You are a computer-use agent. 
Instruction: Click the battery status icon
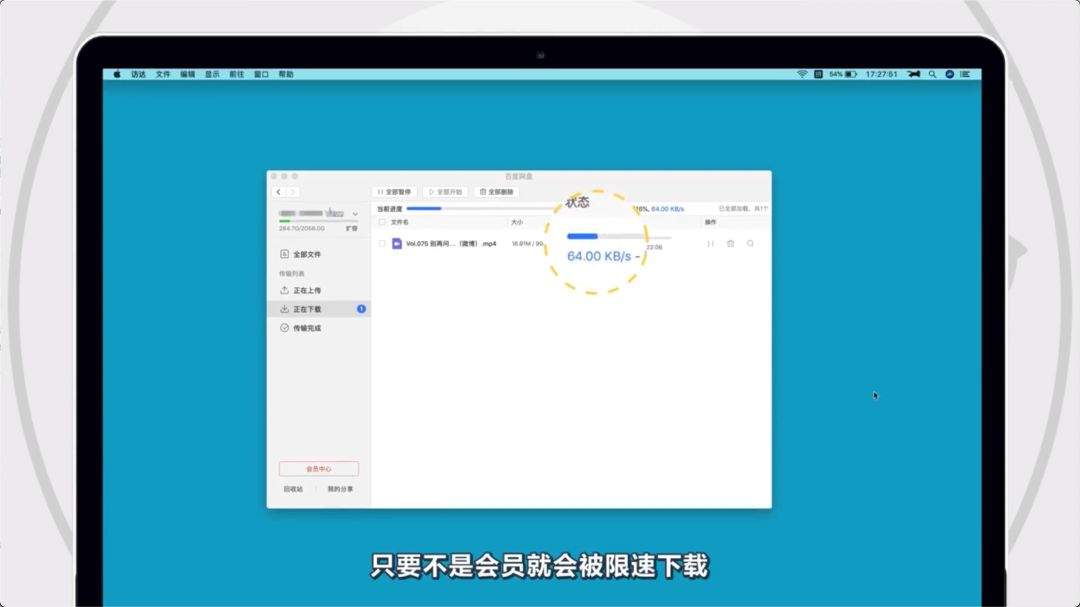(x=851, y=74)
